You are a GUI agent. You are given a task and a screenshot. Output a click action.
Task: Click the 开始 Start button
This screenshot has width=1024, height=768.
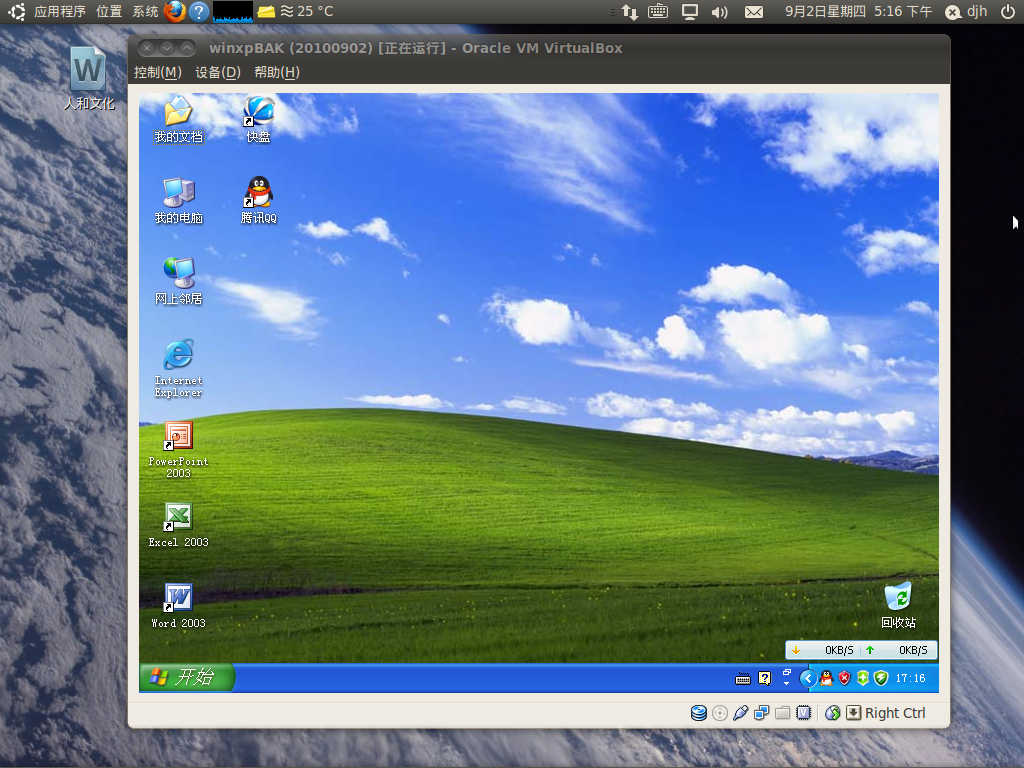pos(187,677)
